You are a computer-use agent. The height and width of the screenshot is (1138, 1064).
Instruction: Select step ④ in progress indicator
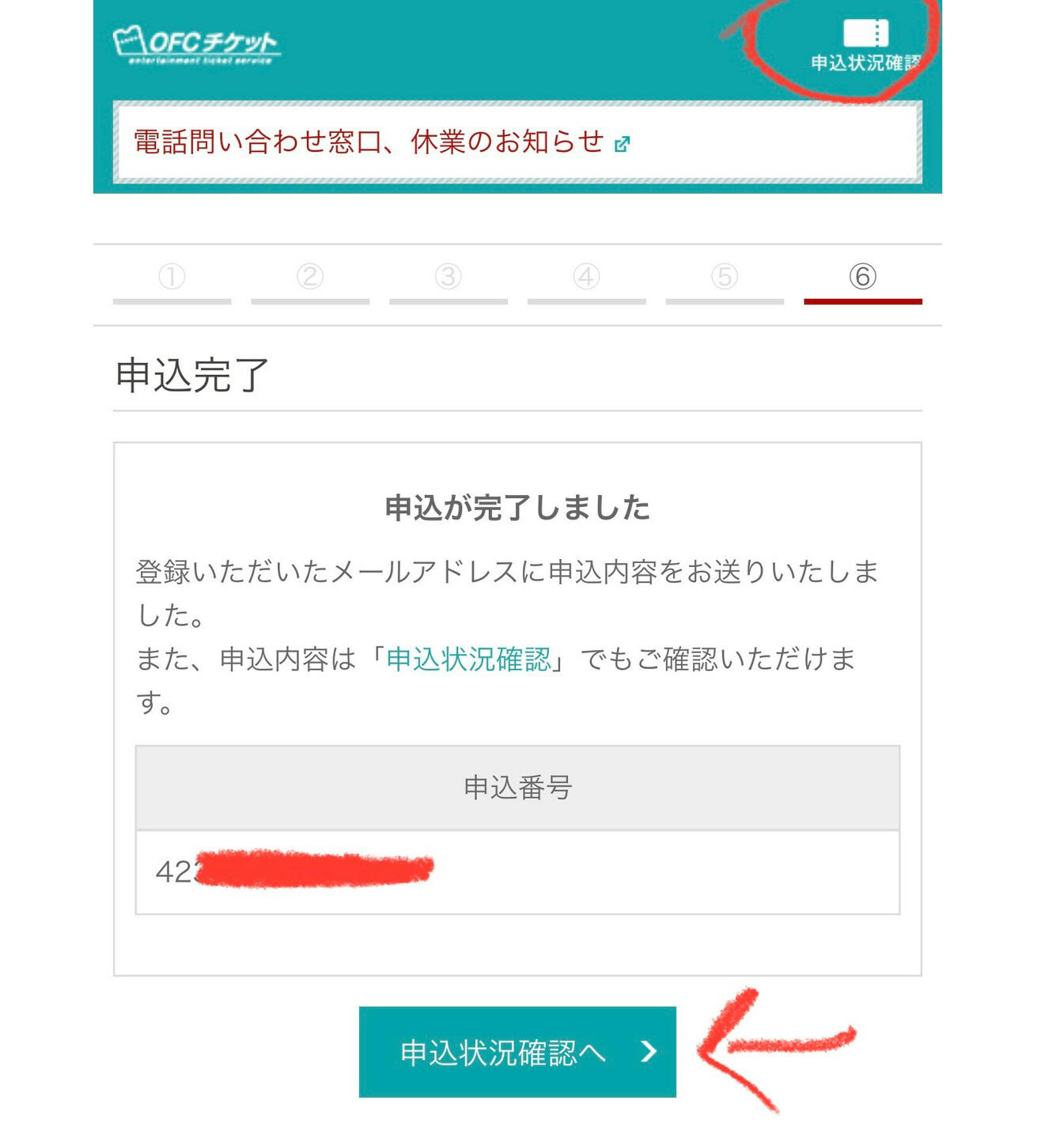pos(586,276)
